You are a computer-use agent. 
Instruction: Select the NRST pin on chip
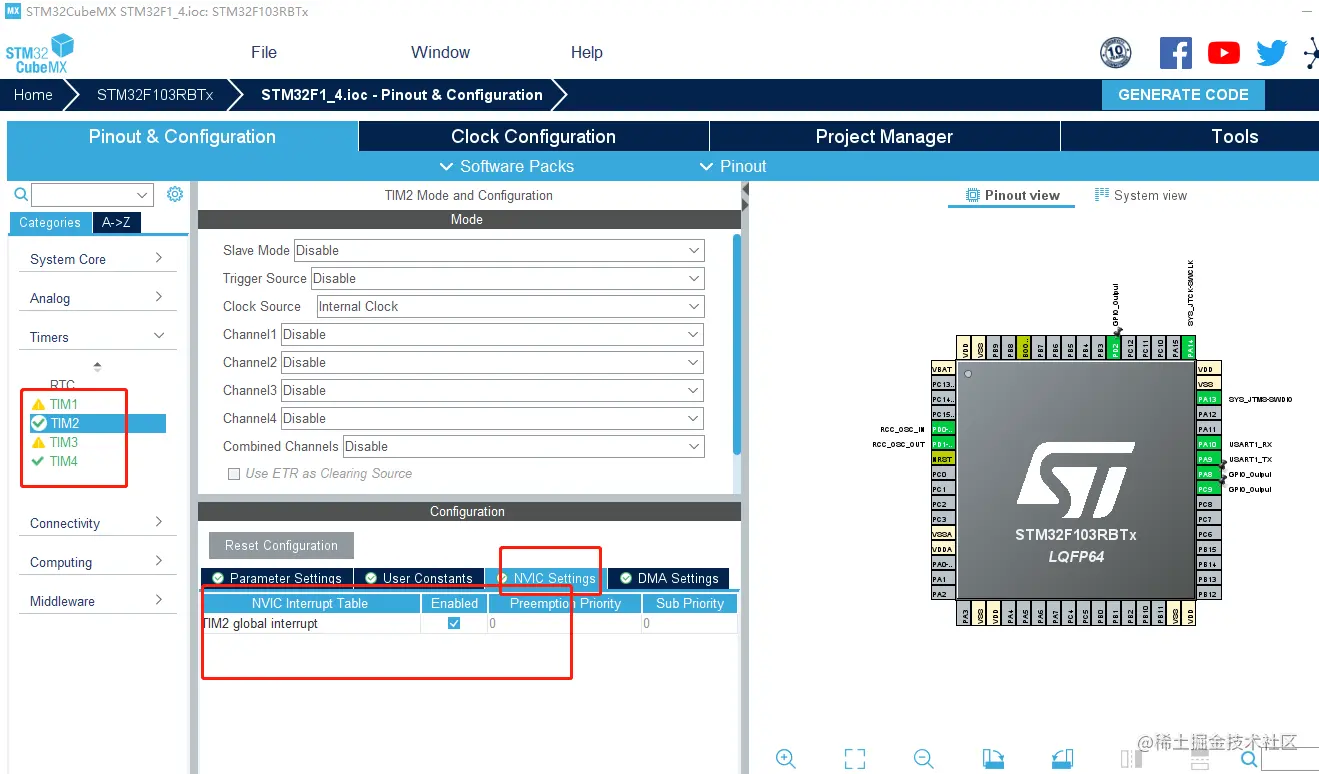[943, 459]
